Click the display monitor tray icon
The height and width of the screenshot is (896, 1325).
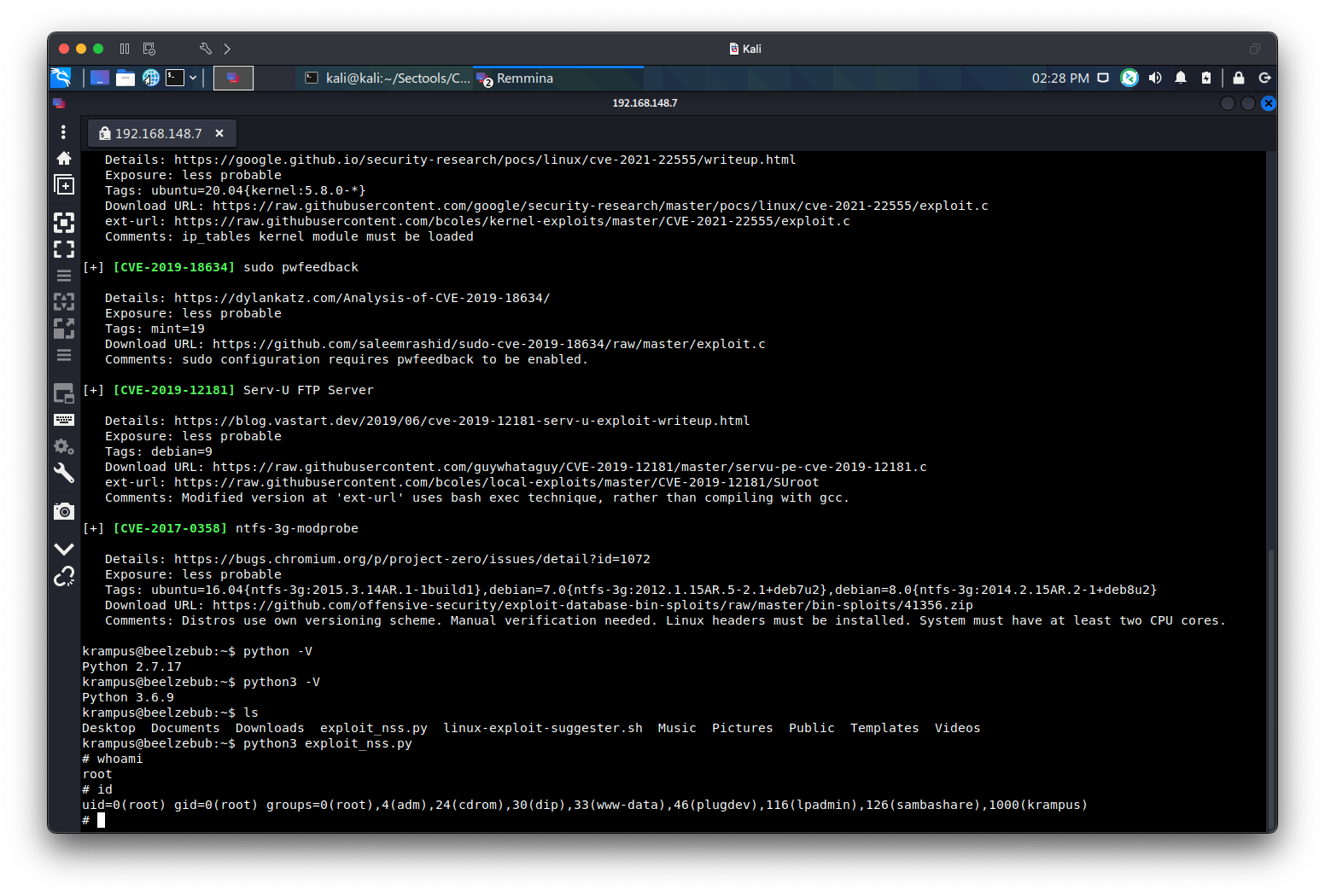1103,78
